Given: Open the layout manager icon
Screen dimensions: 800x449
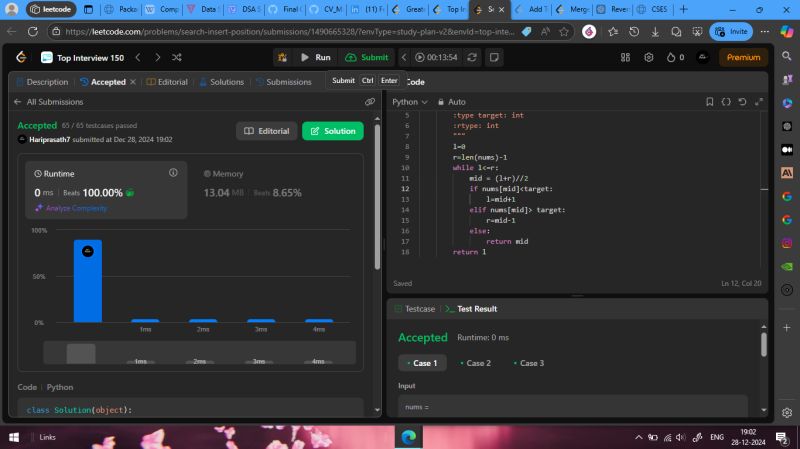Looking at the screenshot, I should pos(626,58).
